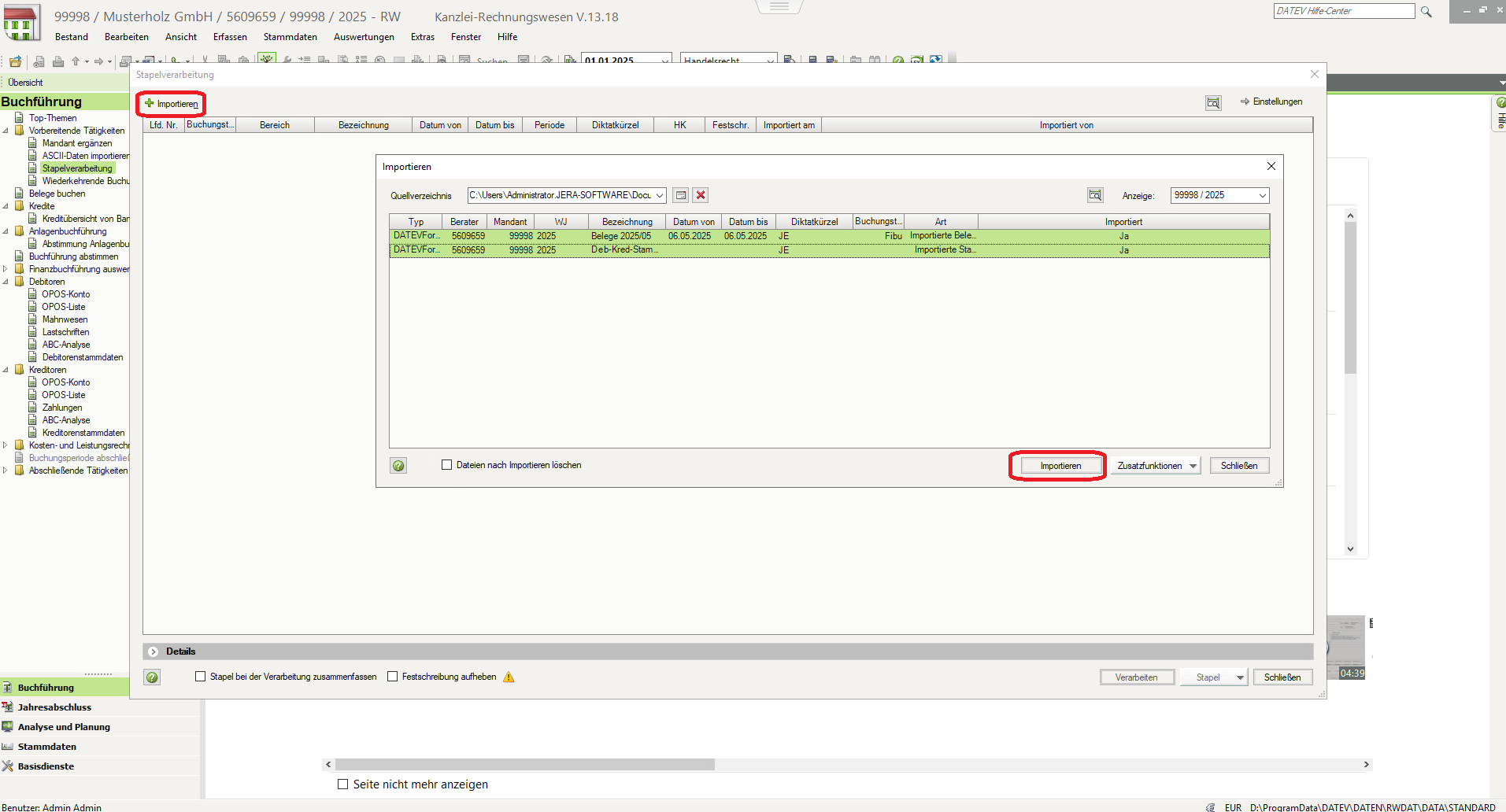This screenshot has width=1506, height=812.
Task: Click the preview icon left of Anzeige
Action: click(x=1095, y=195)
